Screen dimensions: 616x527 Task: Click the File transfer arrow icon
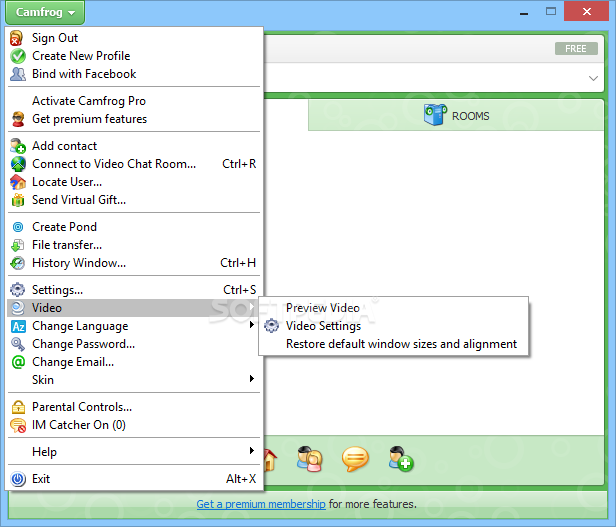[x=18, y=245]
